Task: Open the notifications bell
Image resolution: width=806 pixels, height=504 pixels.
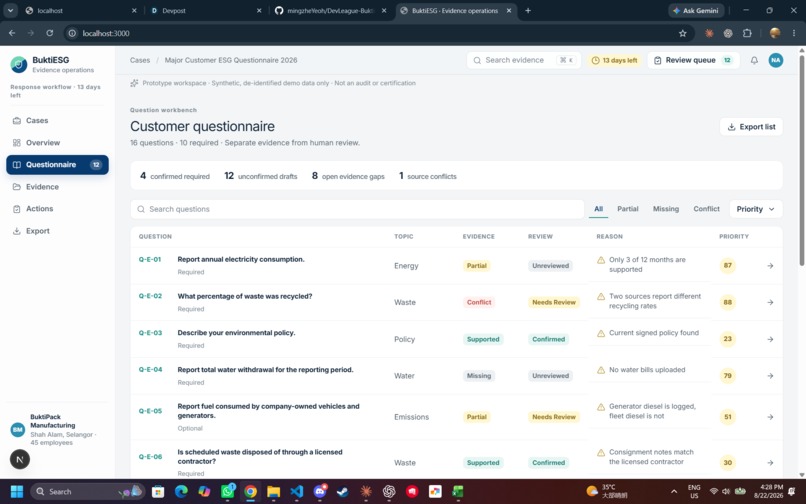Action: [x=754, y=60]
